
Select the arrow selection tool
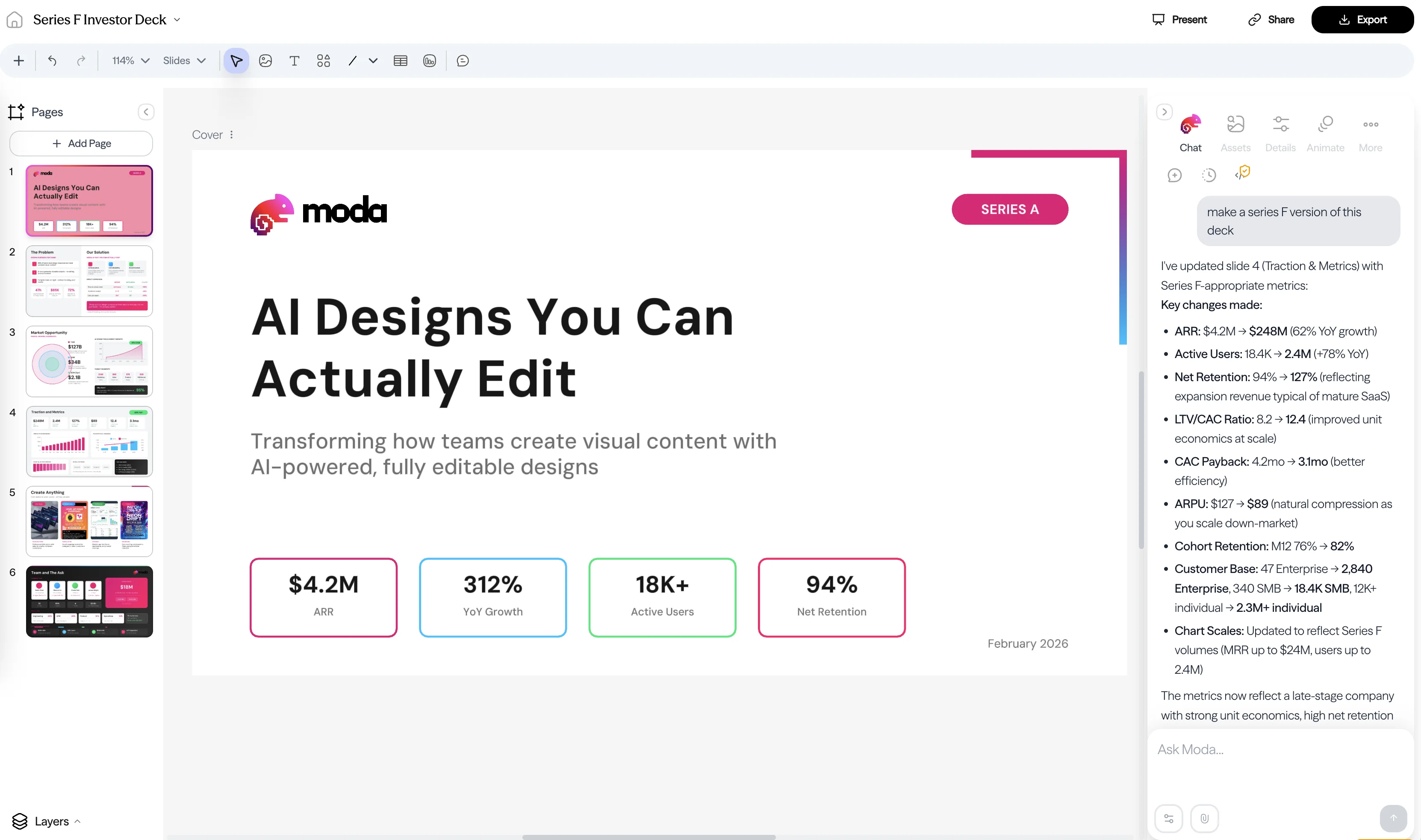pos(236,61)
